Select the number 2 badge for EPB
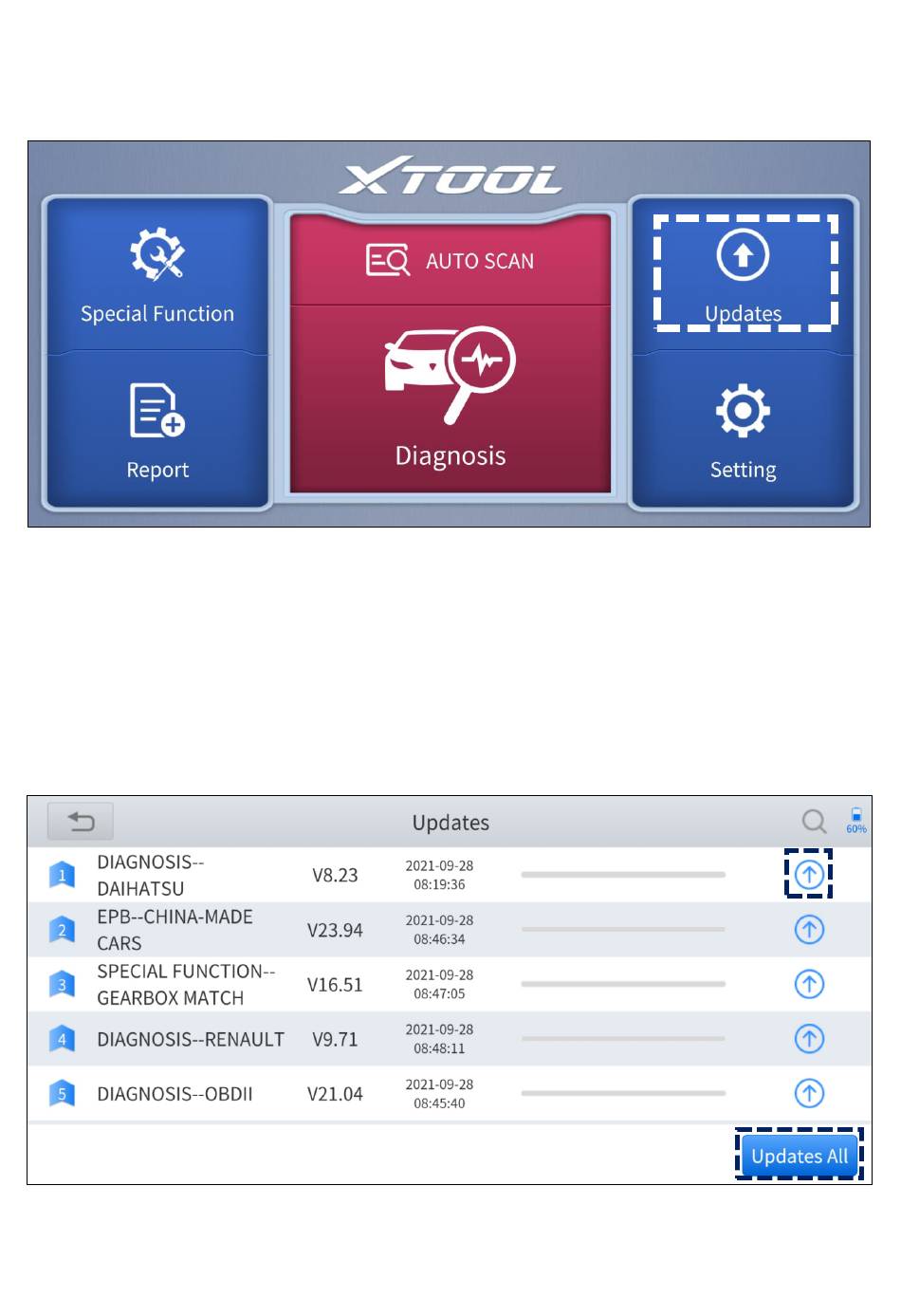 pos(62,930)
